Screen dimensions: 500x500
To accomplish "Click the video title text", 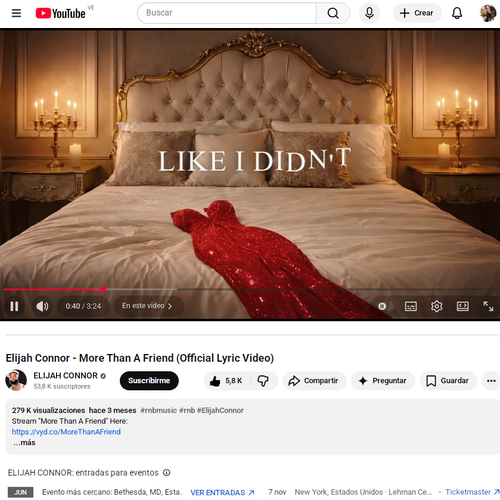I will tap(140, 358).
